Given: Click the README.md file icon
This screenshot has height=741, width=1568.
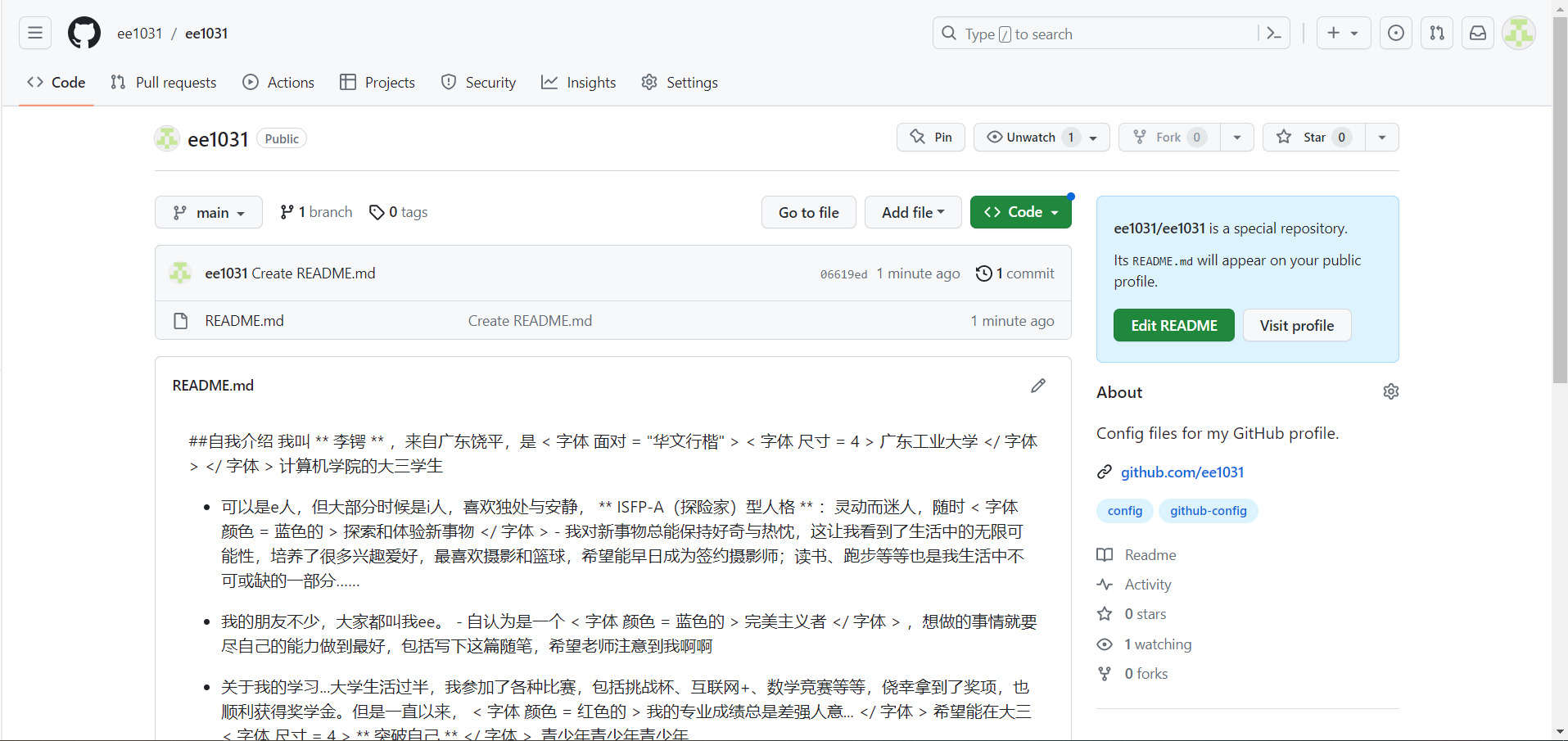Looking at the screenshot, I should pos(181,321).
